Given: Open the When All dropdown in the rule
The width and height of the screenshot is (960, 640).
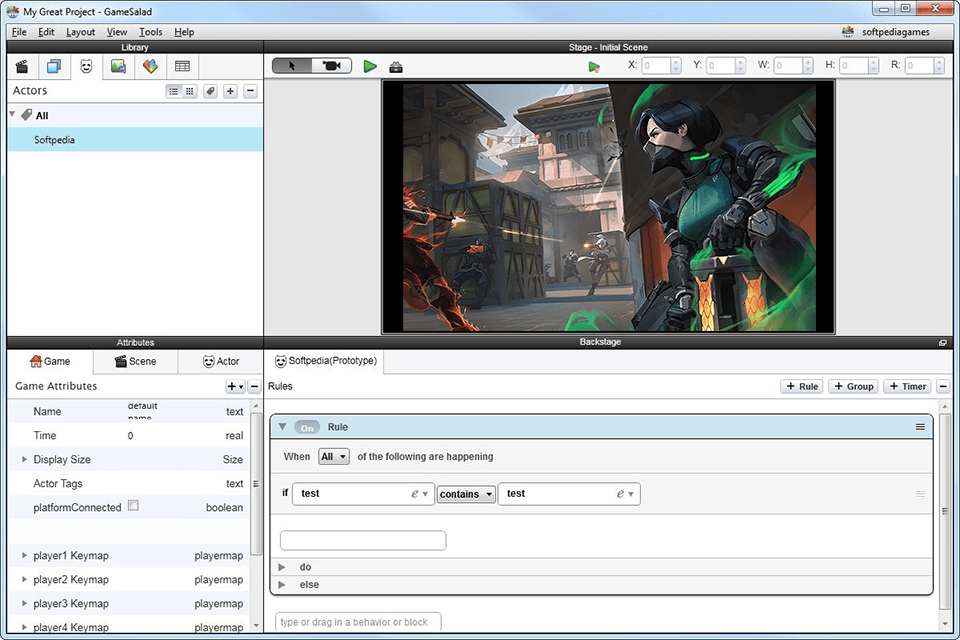Looking at the screenshot, I should point(333,457).
